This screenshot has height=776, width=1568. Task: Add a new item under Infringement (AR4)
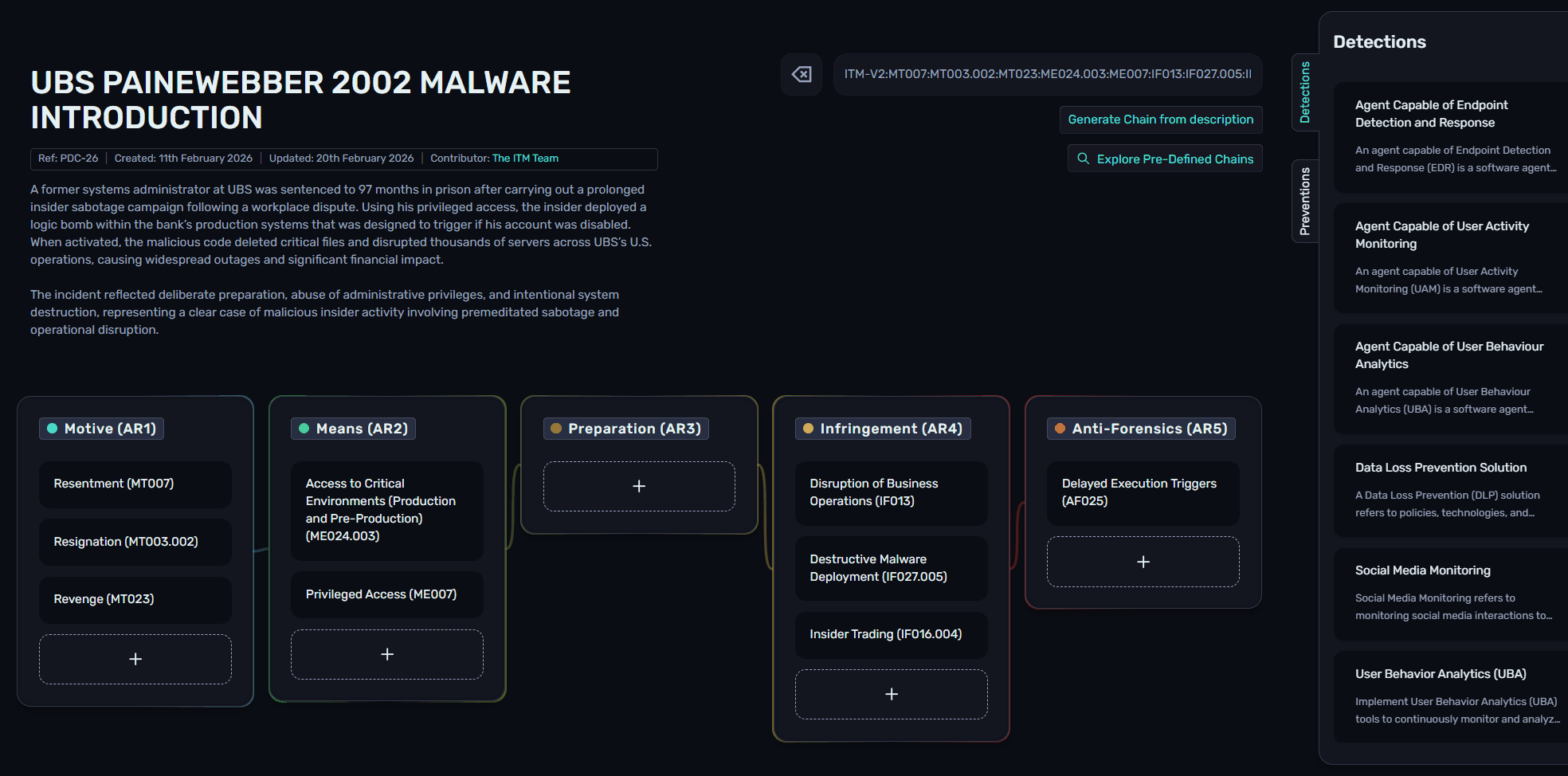point(891,694)
